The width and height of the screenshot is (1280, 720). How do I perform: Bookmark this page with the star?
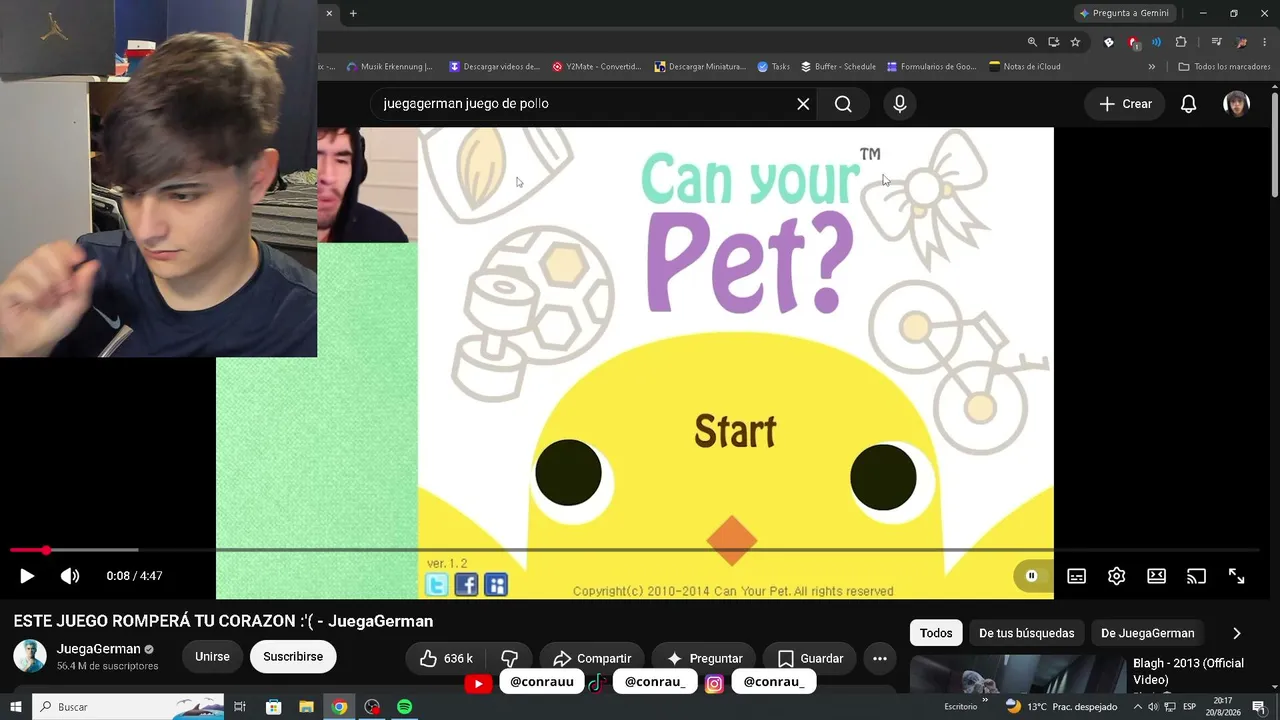(x=1075, y=42)
